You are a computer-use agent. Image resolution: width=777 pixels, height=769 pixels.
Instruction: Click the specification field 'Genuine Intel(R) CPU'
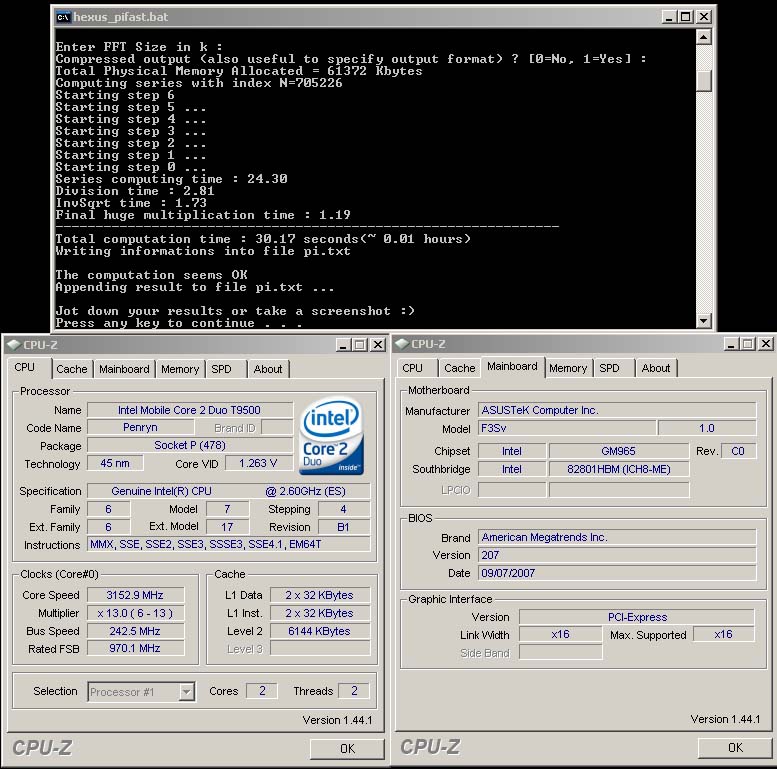click(228, 491)
